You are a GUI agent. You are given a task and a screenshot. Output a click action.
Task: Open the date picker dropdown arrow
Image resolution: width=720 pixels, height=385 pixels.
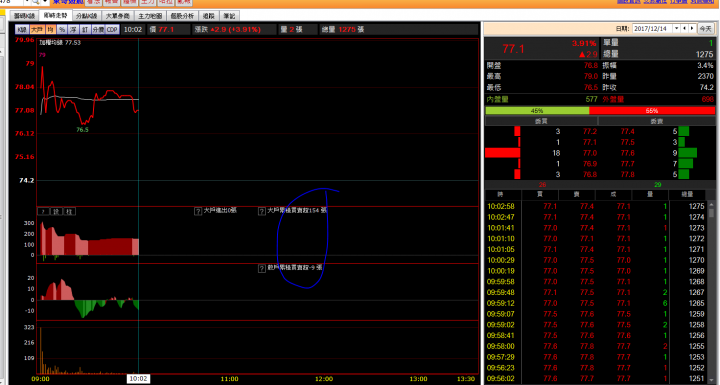676,28
